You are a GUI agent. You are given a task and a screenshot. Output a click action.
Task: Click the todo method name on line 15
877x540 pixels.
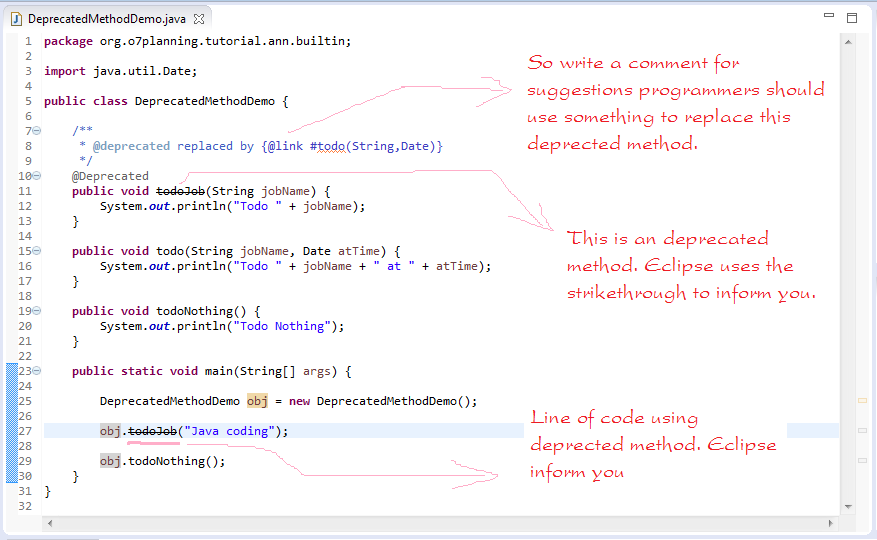pos(170,251)
